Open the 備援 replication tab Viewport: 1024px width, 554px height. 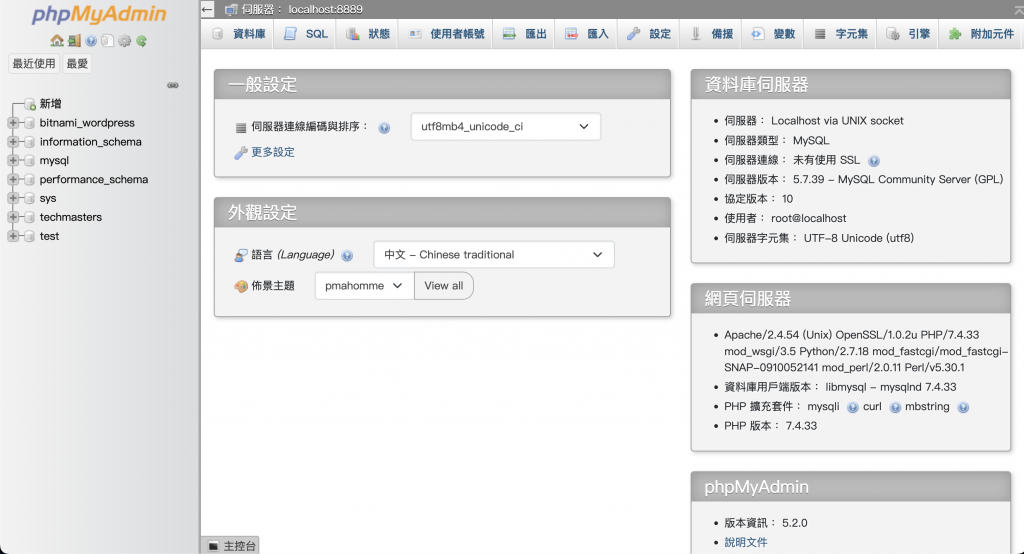[x=711, y=34]
